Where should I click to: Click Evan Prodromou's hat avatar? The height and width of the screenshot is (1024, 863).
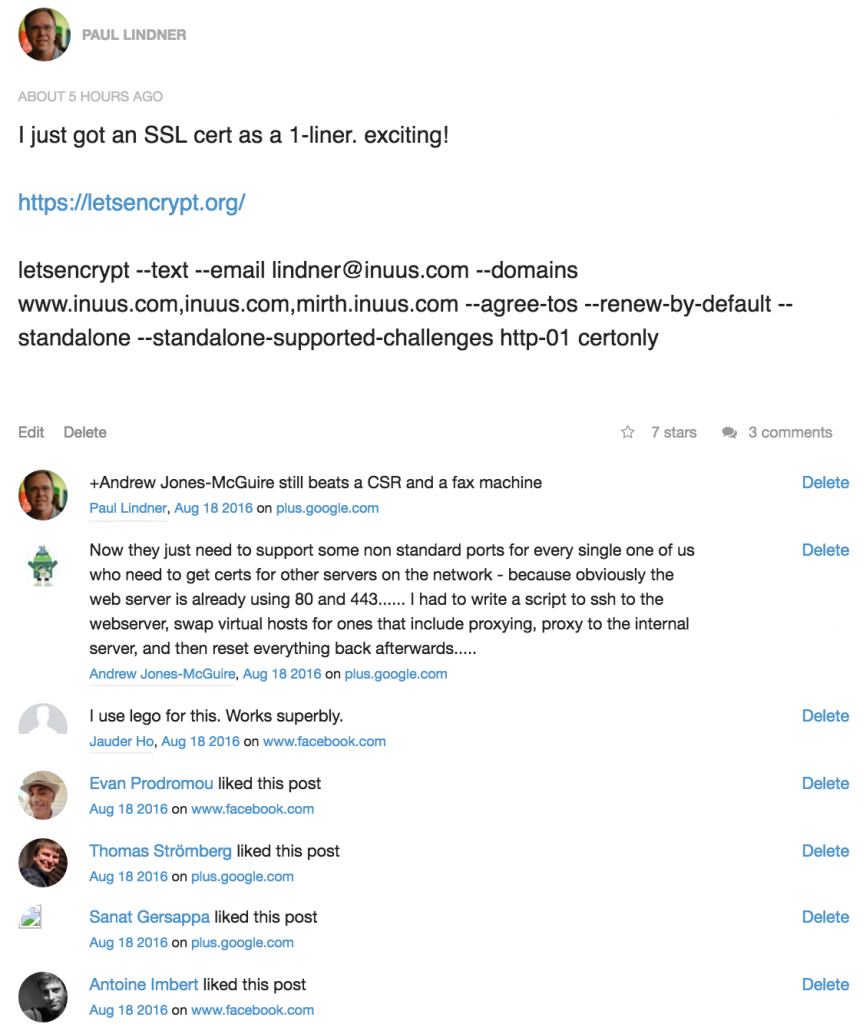tap(43, 795)
